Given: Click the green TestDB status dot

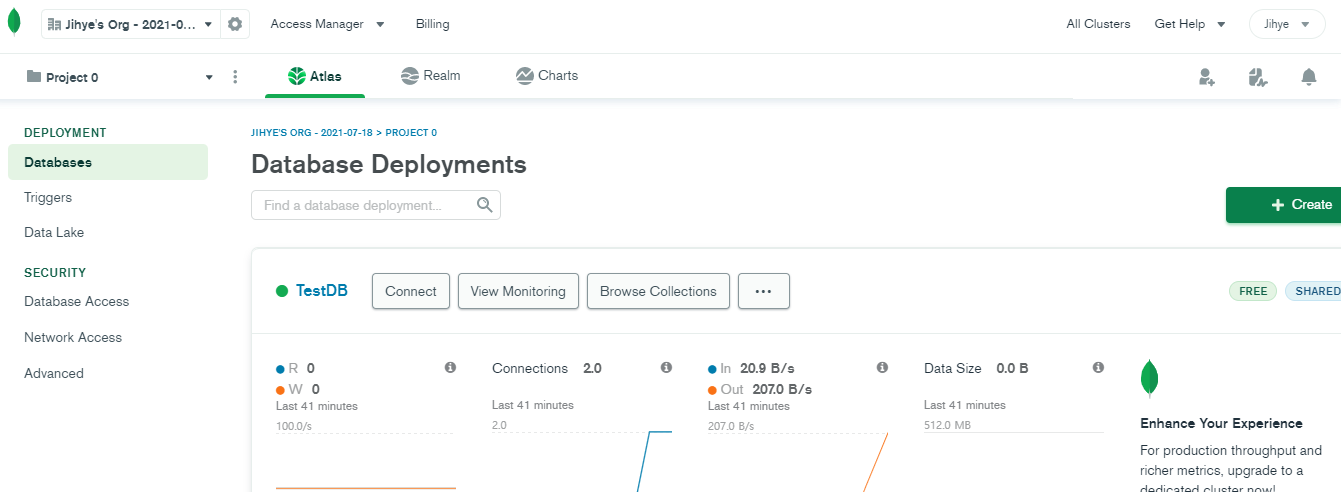Looking at the screenshot, I should [282, 291].
